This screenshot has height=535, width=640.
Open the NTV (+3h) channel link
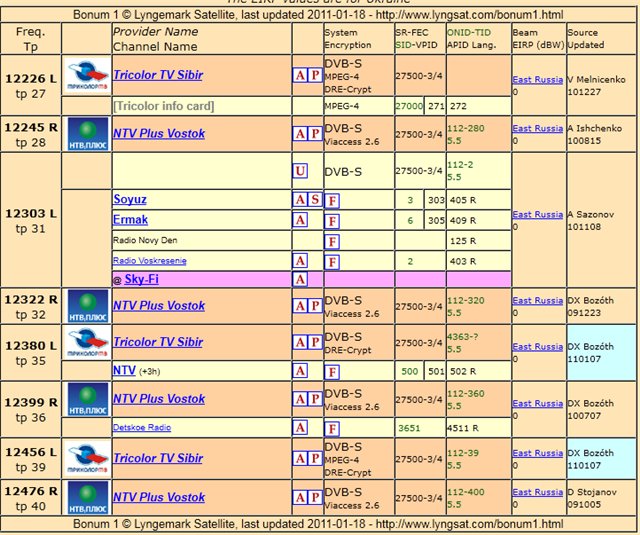(x=124, y=370)
